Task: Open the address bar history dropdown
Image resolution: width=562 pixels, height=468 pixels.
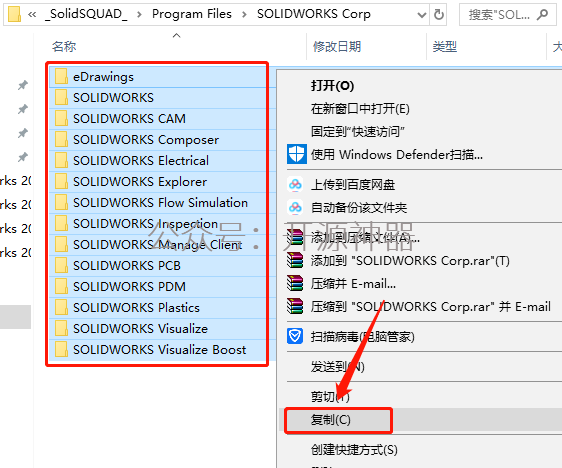Action: [x=422, y=15]
